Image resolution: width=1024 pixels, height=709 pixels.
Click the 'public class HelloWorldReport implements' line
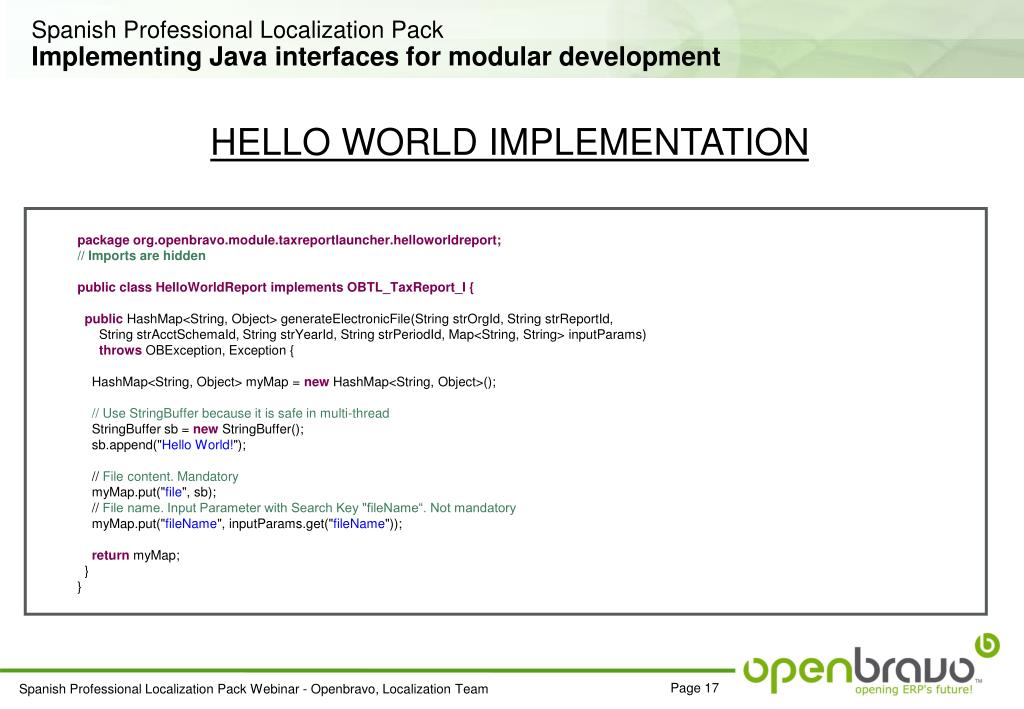pyautogui.click(x=276, y=288)
